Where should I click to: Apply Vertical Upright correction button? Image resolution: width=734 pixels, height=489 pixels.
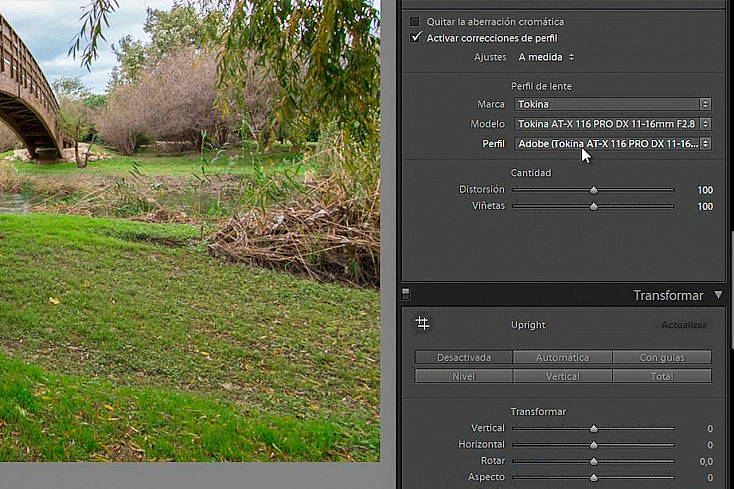coord(562,376)
